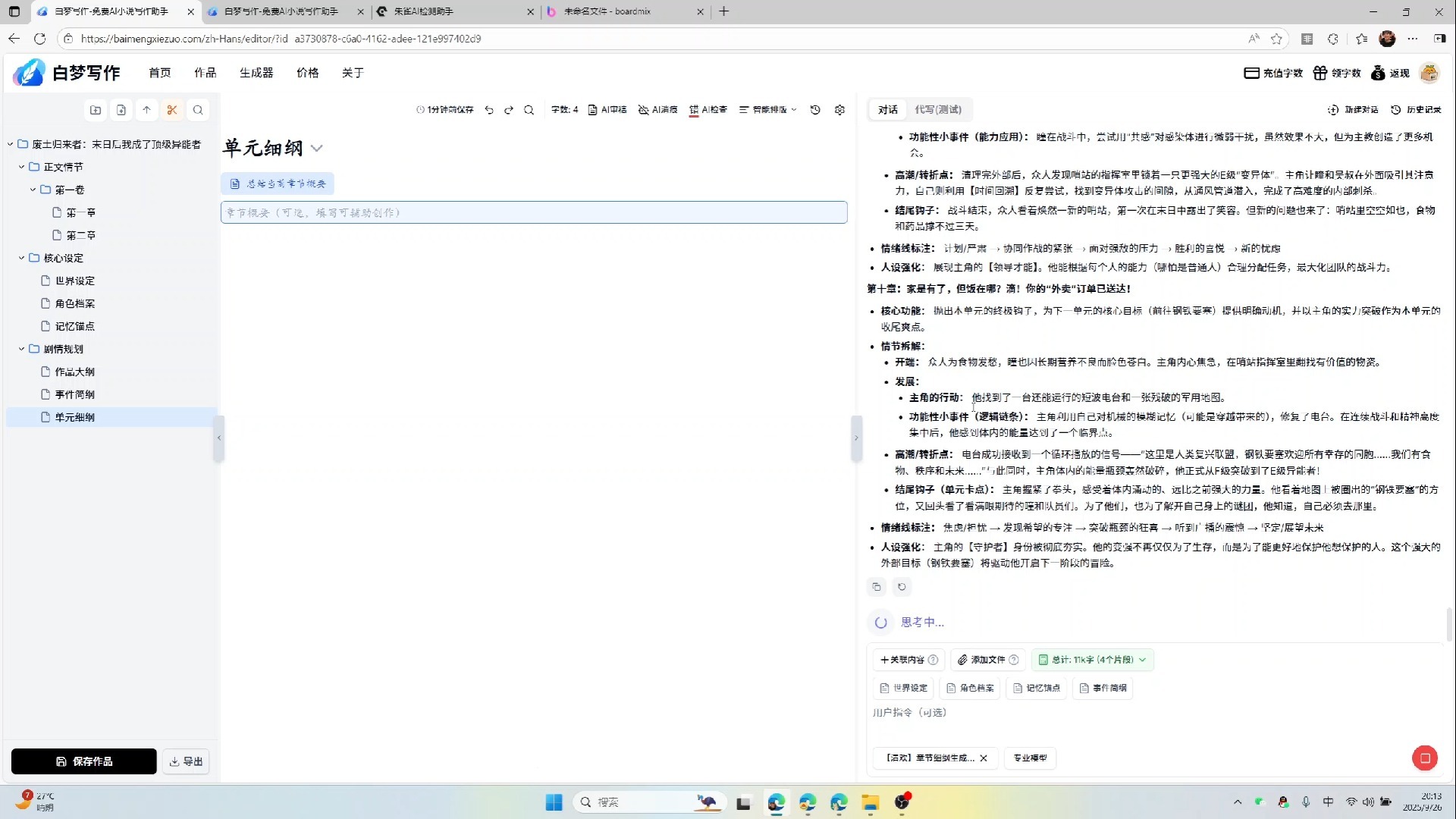Click the 保存作品 button
Screen dimensions: 1456x819
click(x=84, y=761)
